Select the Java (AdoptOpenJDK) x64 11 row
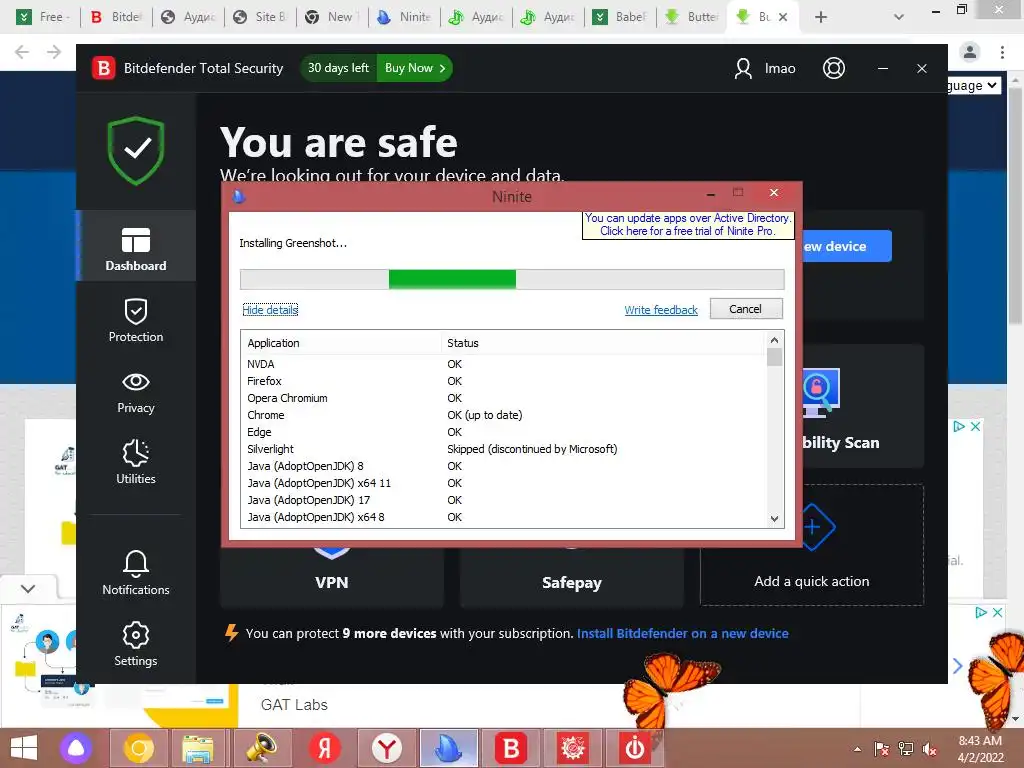This screenshot has width=1024, height=768. [504, 483]
